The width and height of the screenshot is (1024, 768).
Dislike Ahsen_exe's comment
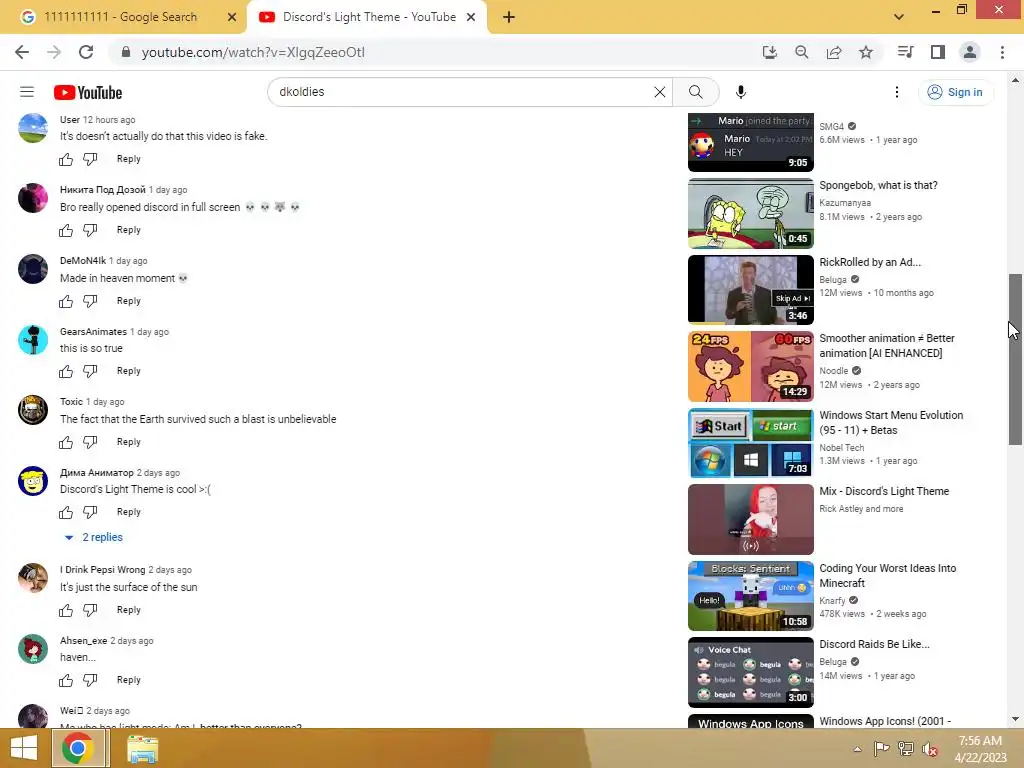click(90, 680)
